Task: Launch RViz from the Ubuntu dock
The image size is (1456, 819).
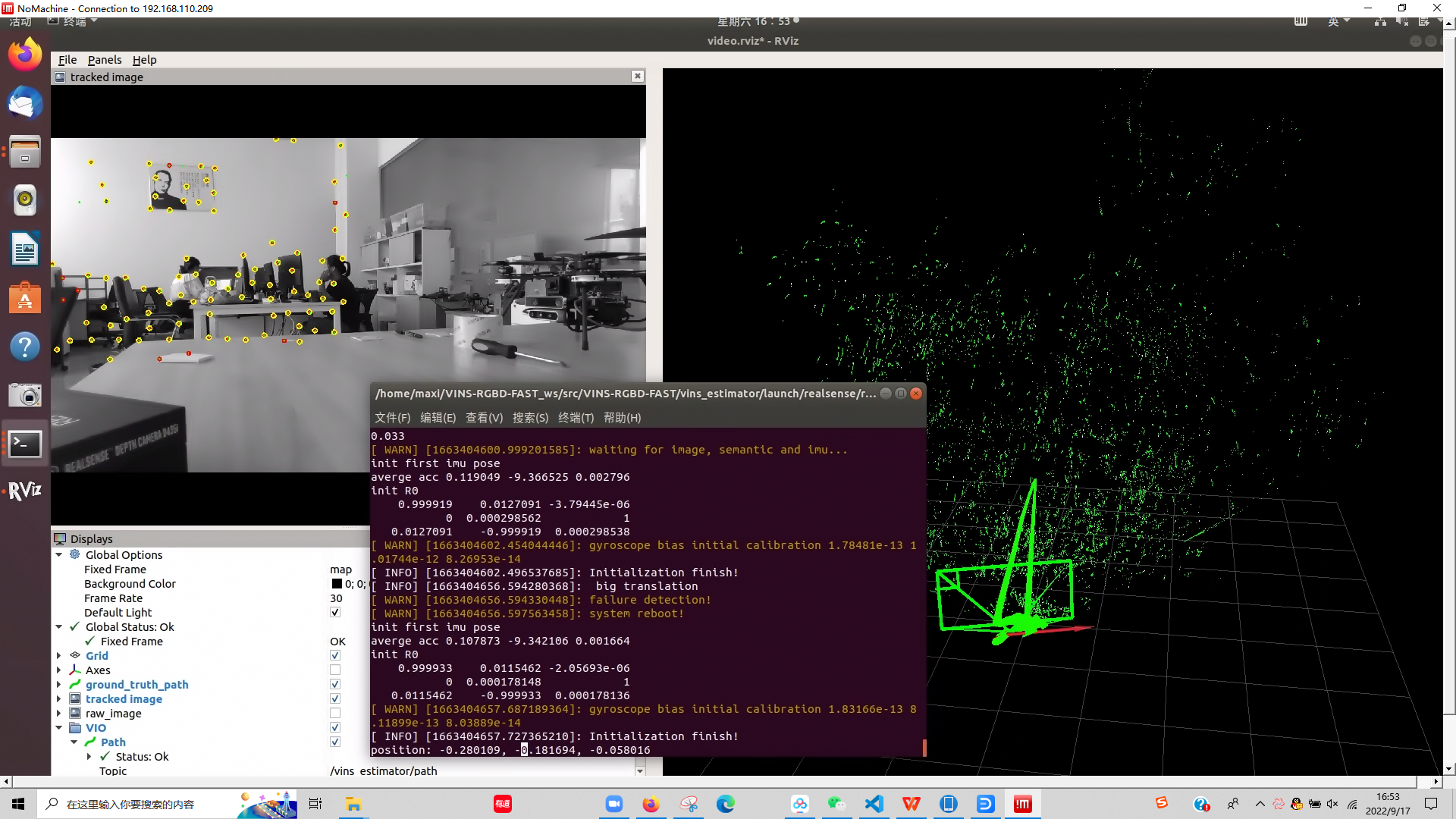Action: [25, 491]
